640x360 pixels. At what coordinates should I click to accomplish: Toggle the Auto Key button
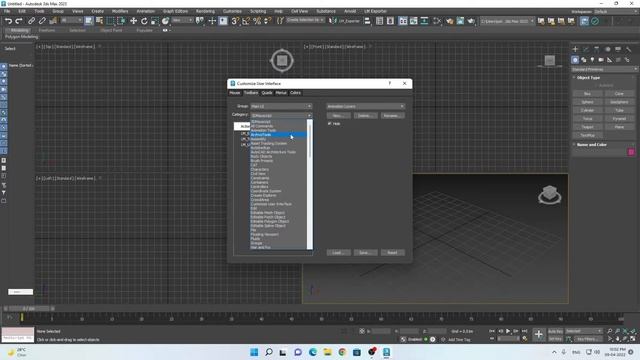pos(555,331)
